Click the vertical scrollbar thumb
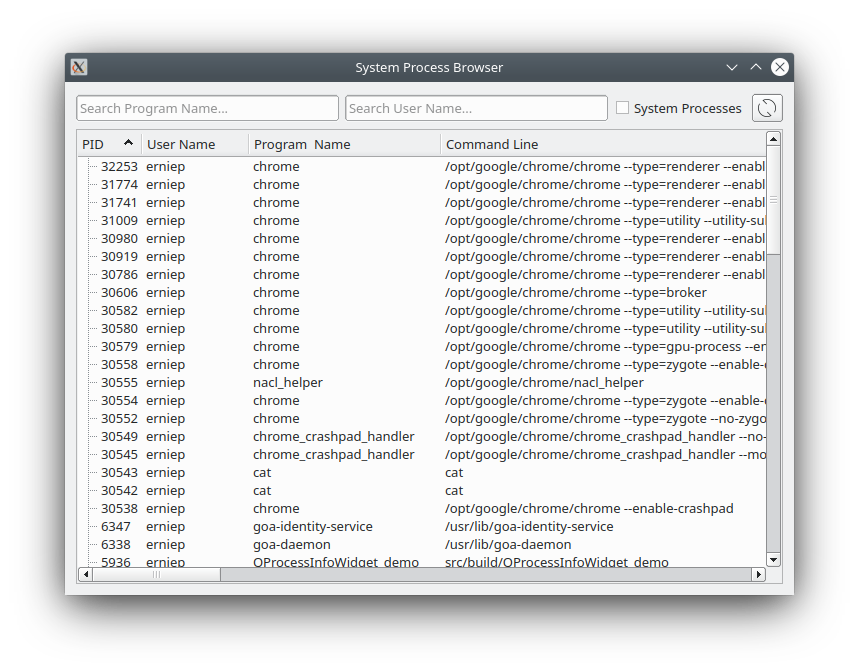 pyautogui.click(x=773, y=200)
